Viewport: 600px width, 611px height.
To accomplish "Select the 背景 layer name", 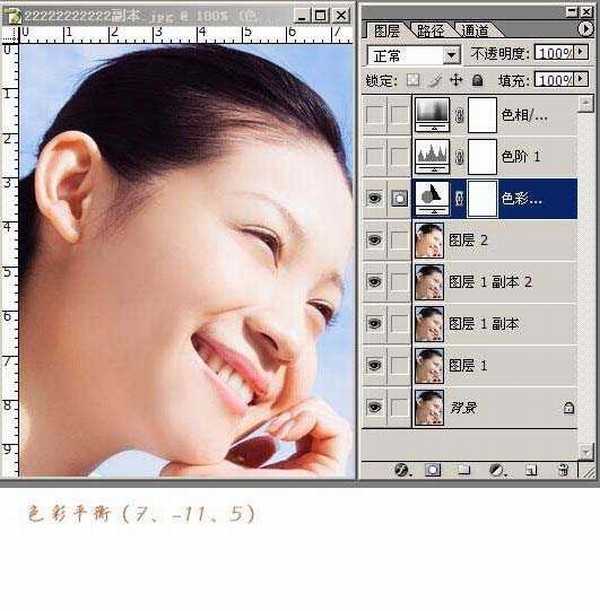I will (x=463, y=408).
